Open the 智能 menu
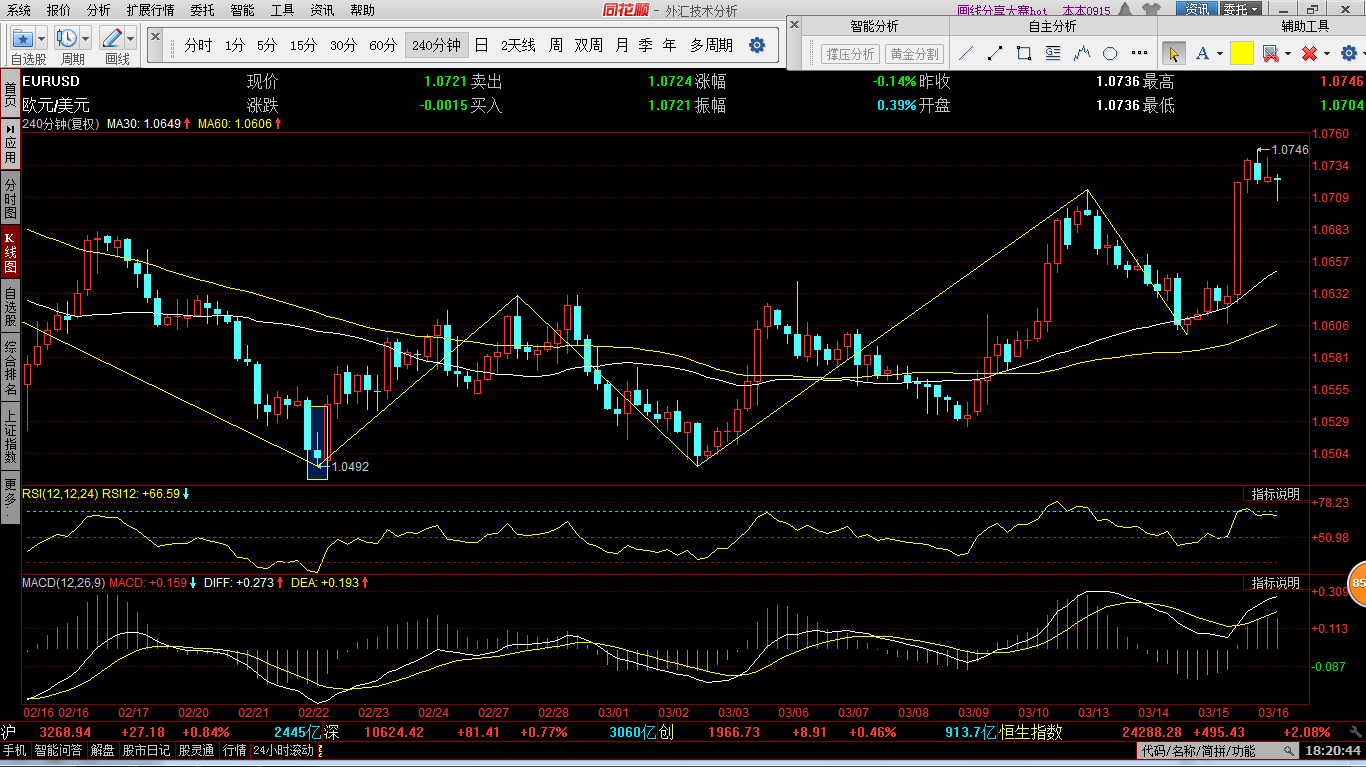Image resolution: width=1366 pixels, height=767 pixels. [x=242, y=10]
